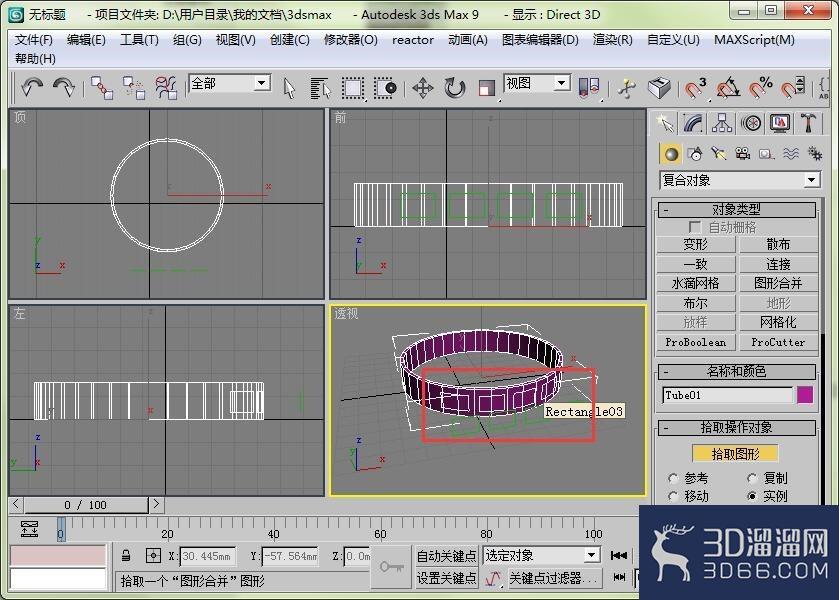Select the 移动 radio option
The height and width of the screenshot is (600, 839).
coord(673,496)
